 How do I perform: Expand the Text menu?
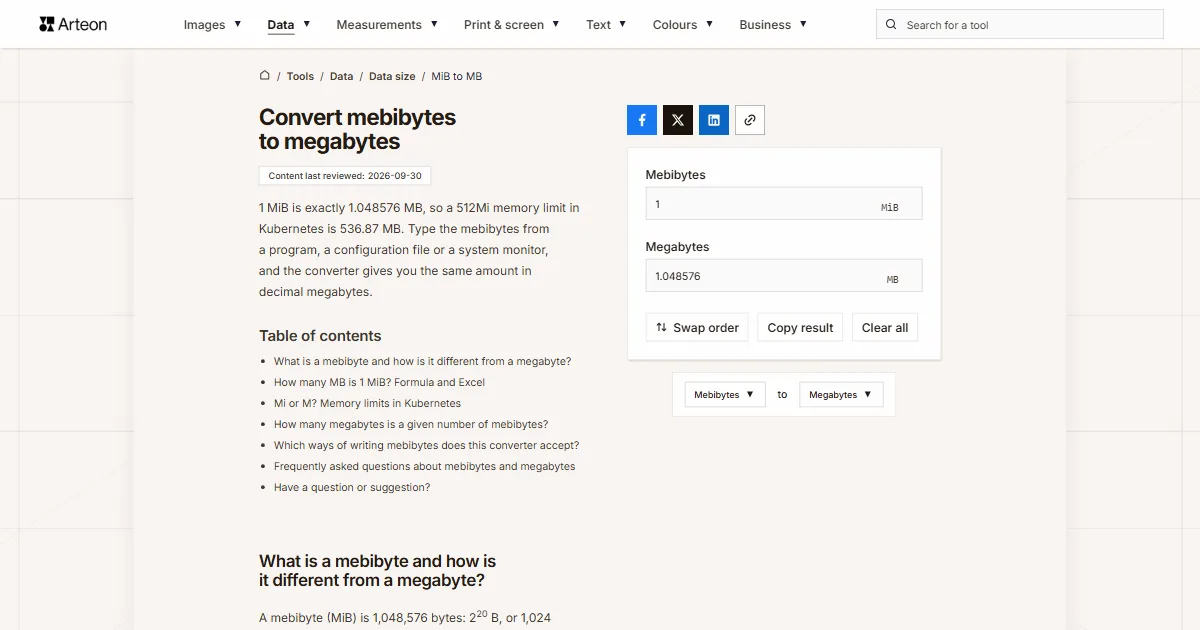(606, 25)
